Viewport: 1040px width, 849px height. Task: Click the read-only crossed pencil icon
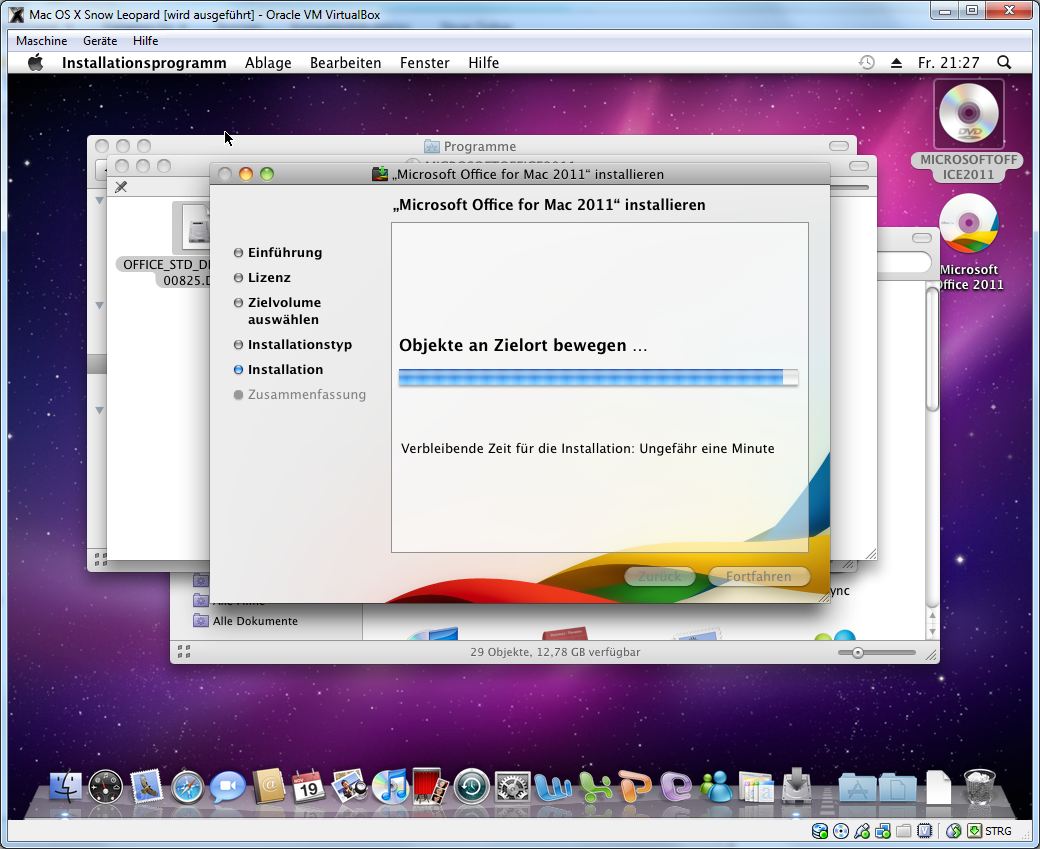coord(121,187)
